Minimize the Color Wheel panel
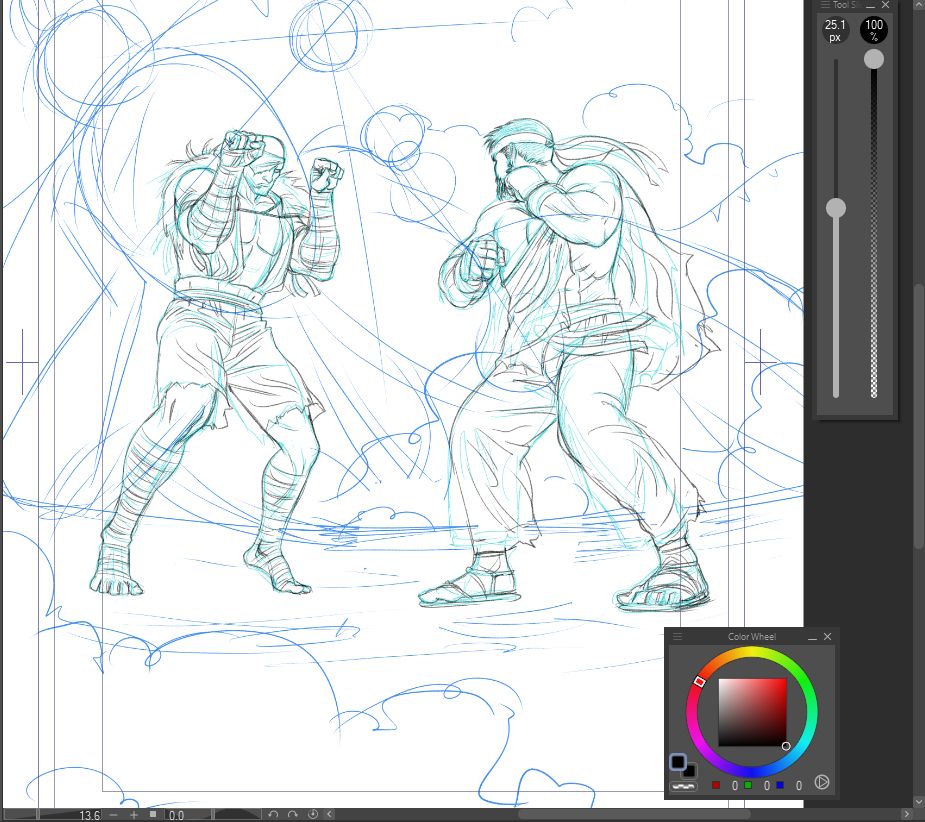 812,637
